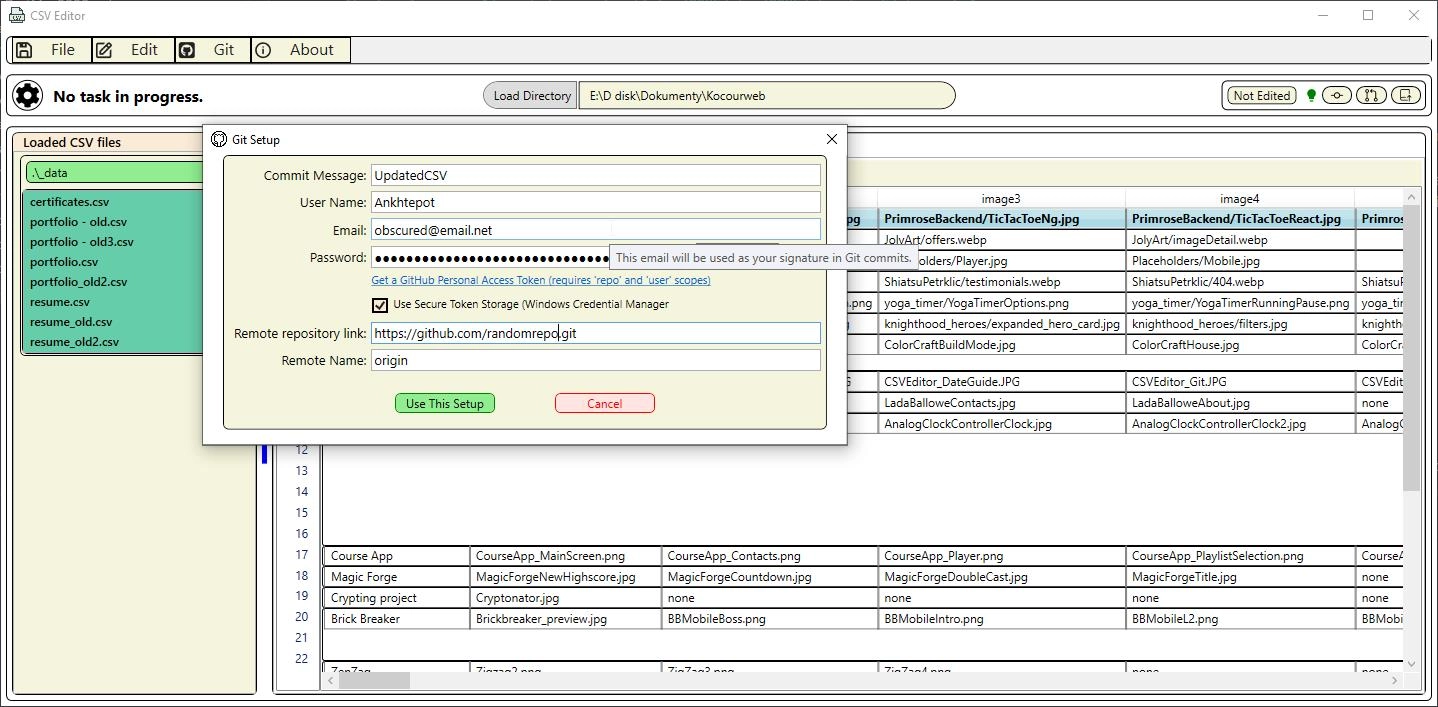Image resolution: width=1438 pixels, height=707 pixels.
Task: Click cell knighthood_heroes/filters.jpg
Action: 1241,324
